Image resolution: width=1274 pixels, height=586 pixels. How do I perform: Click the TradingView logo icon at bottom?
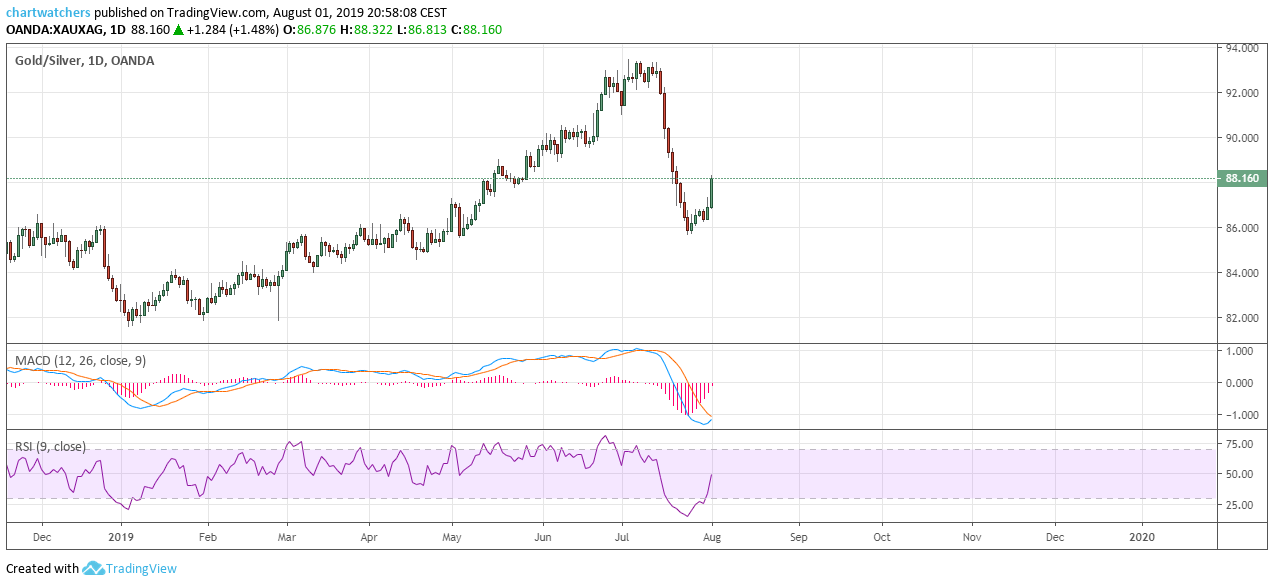coord(93,568)
